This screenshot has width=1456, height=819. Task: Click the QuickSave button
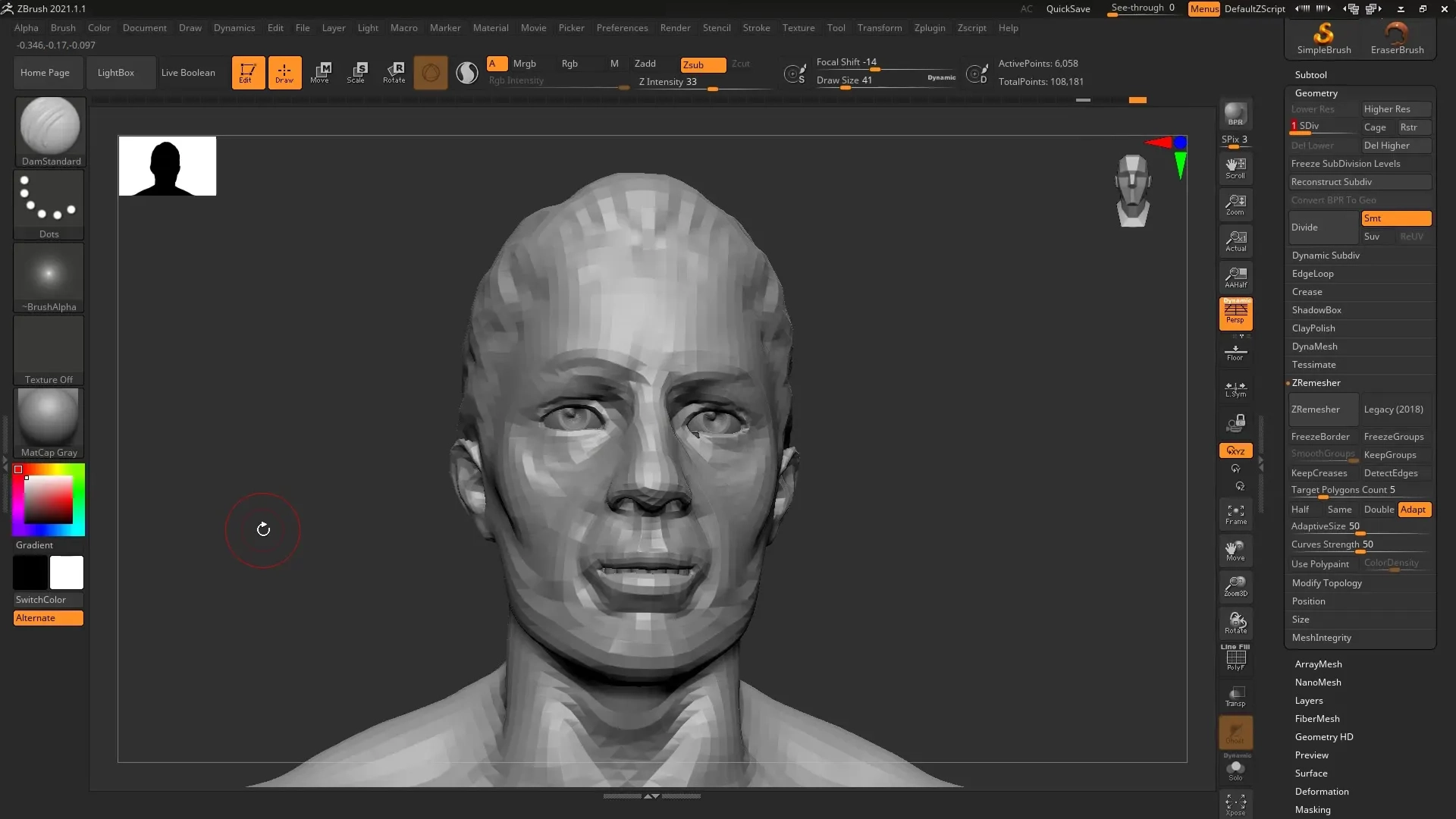point(1068,8)
